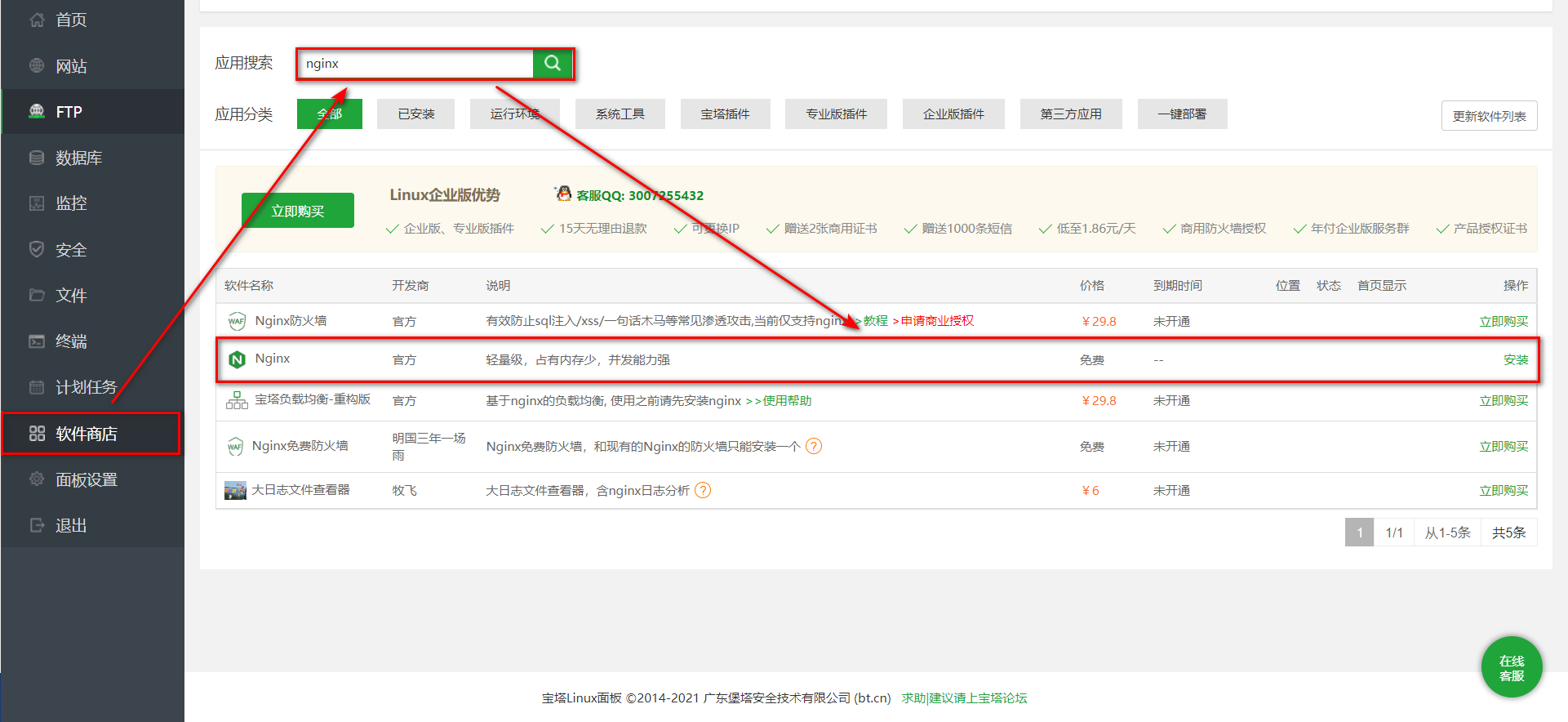Open the 求助|建议请上宝塔论坛 footer link

964,698
